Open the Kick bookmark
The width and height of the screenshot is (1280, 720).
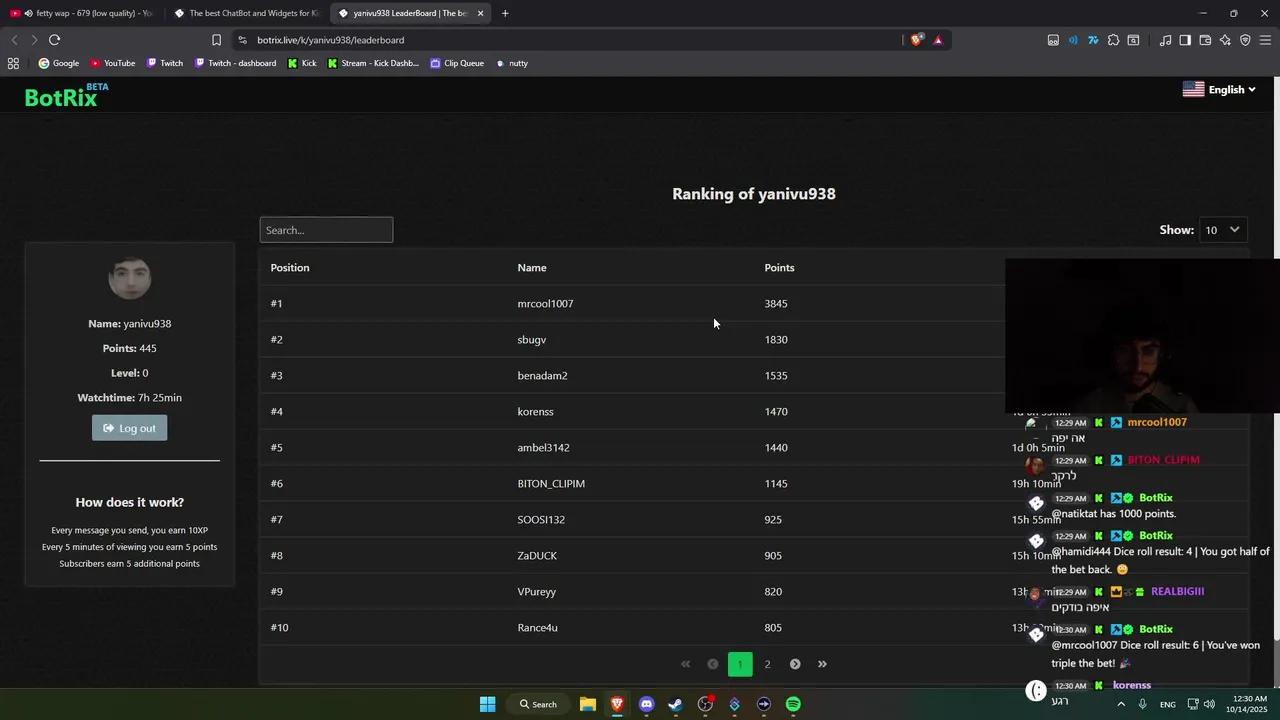[302, 63]
